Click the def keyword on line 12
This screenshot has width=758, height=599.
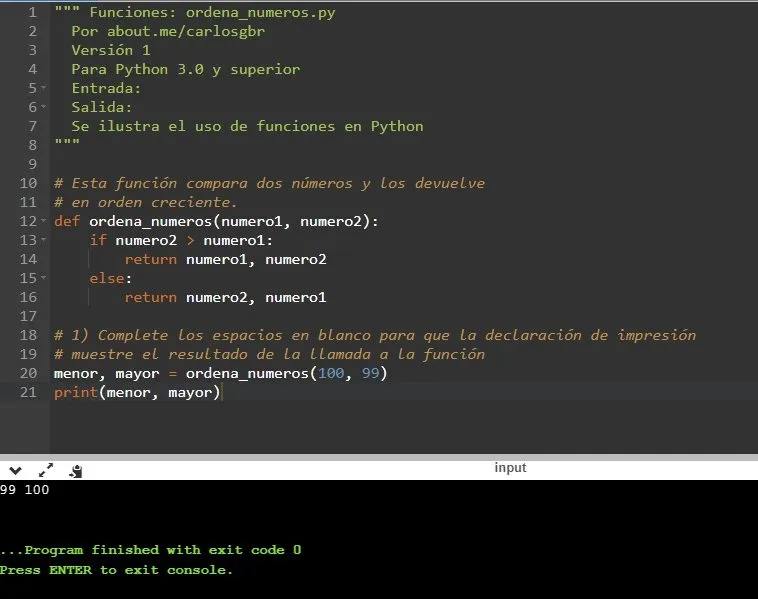point(67,221)
